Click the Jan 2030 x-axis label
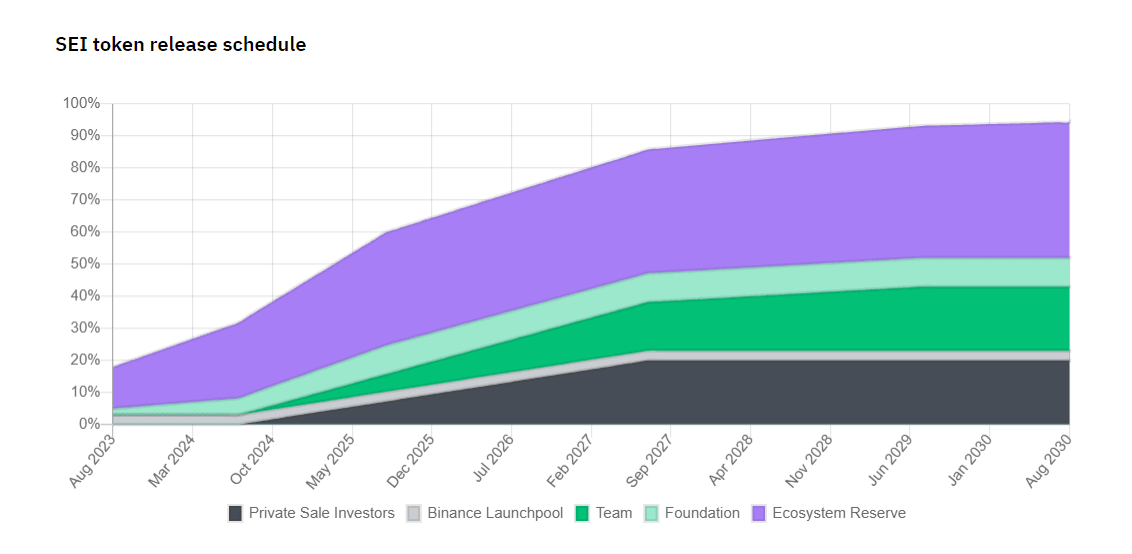The image size is (1132, 554). [x=970, y=459]
